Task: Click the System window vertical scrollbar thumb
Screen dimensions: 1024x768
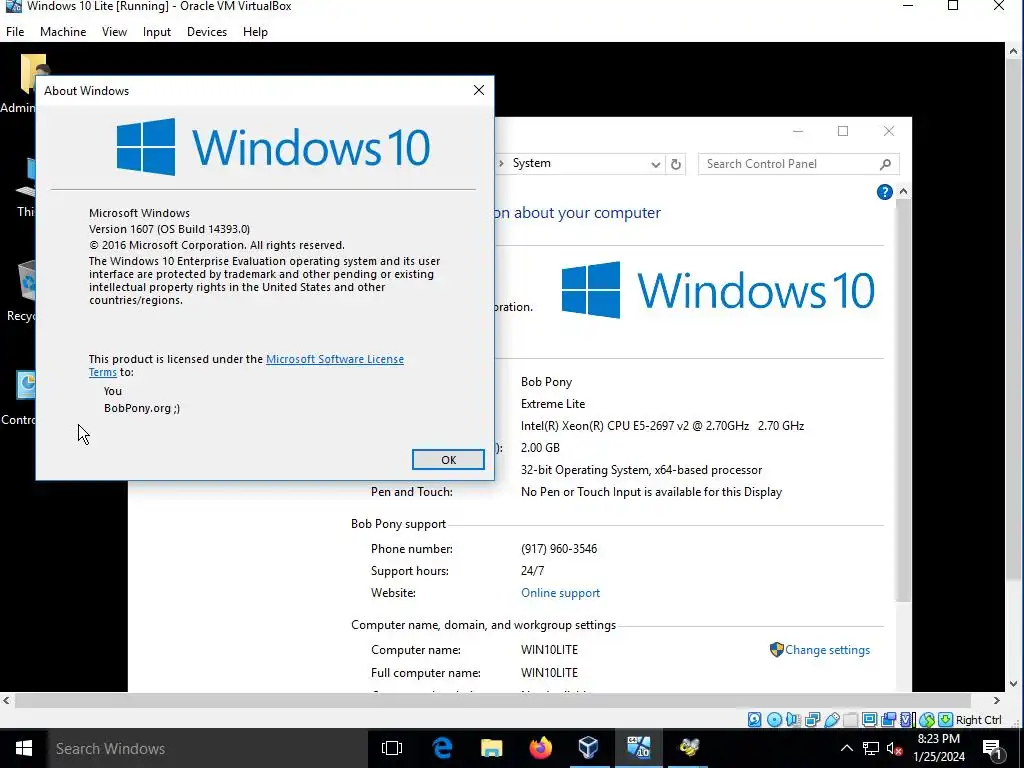Action: [x=903, y=400]
